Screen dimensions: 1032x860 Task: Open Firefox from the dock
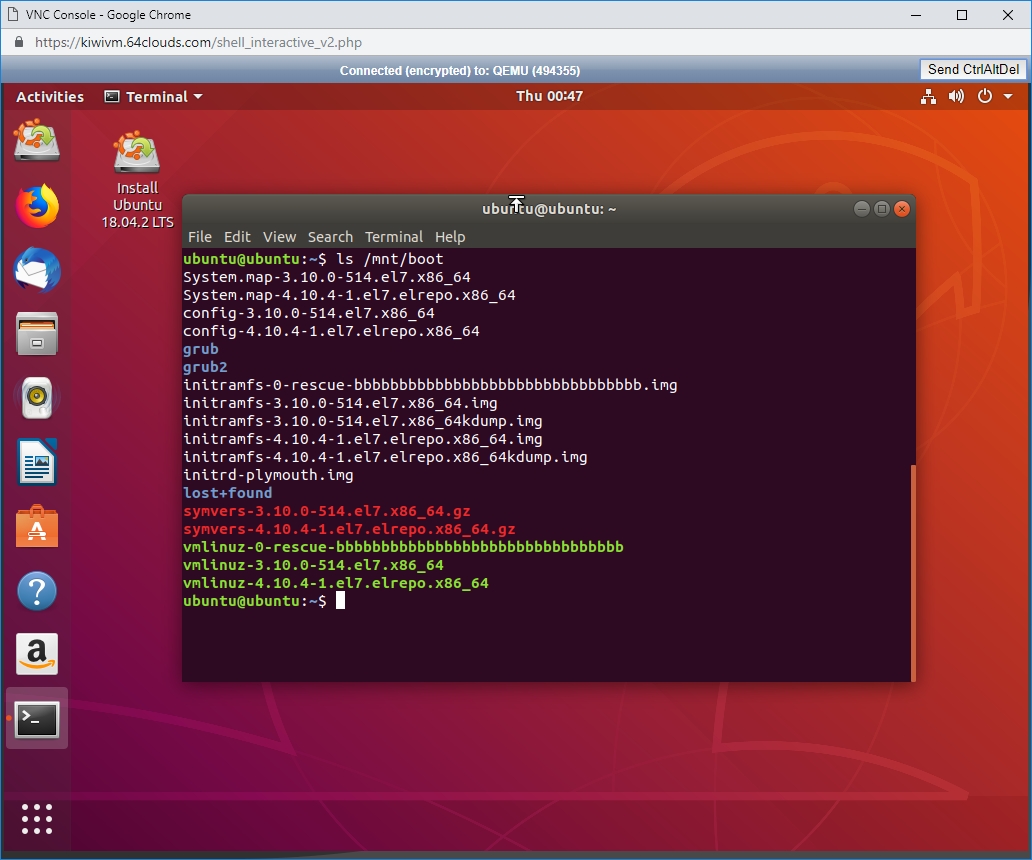[37, 207]
